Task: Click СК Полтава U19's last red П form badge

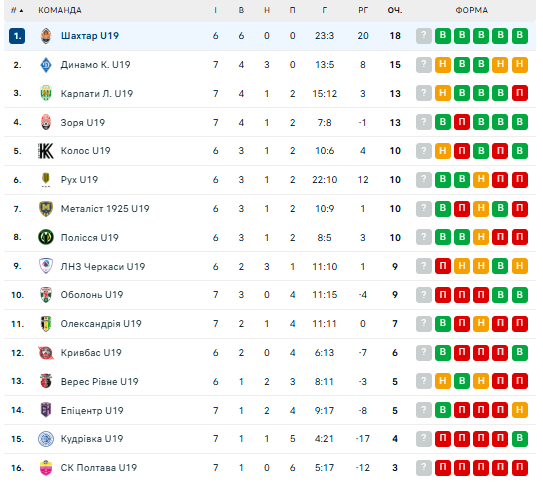Action: [520, 468]
